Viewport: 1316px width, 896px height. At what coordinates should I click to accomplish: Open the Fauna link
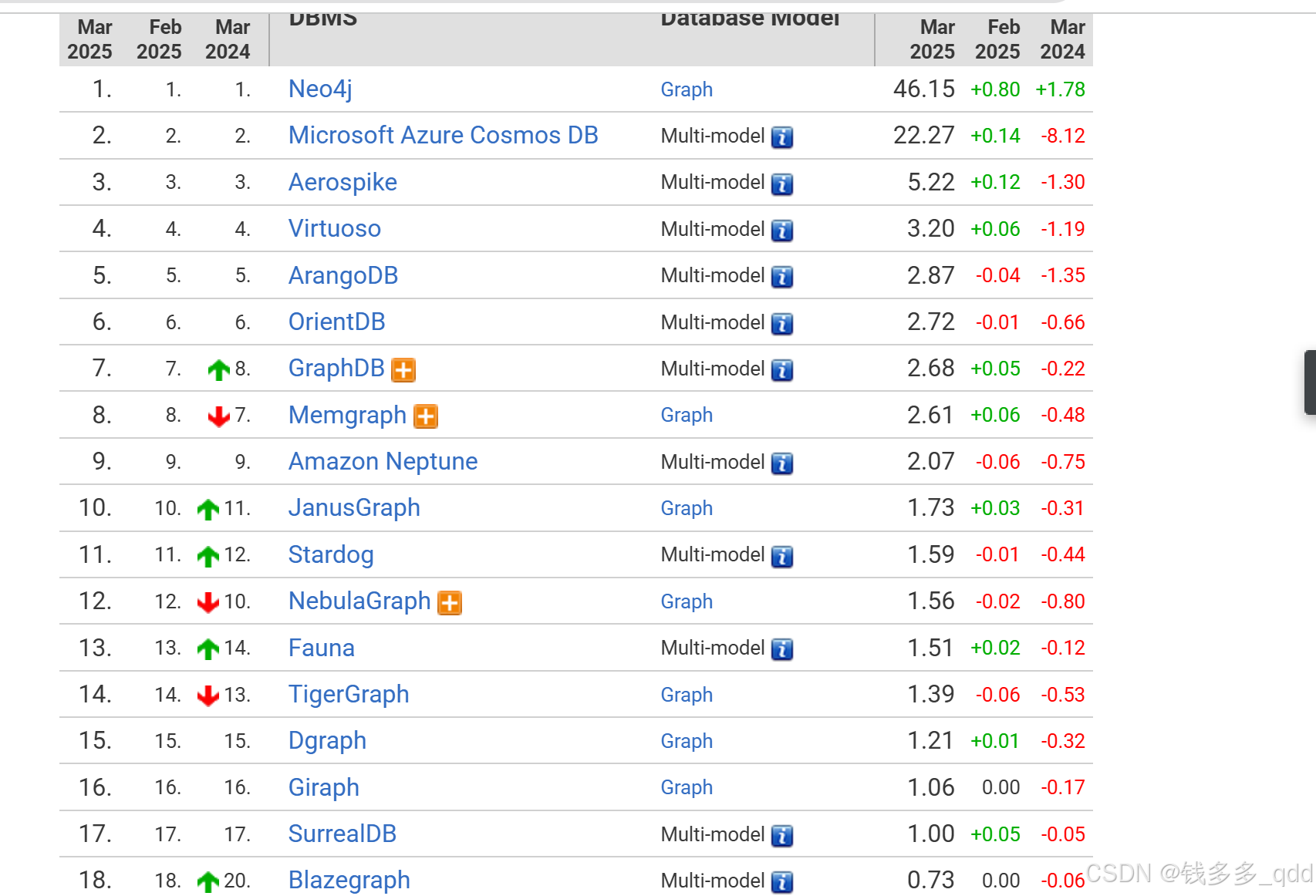coord(321,648)
